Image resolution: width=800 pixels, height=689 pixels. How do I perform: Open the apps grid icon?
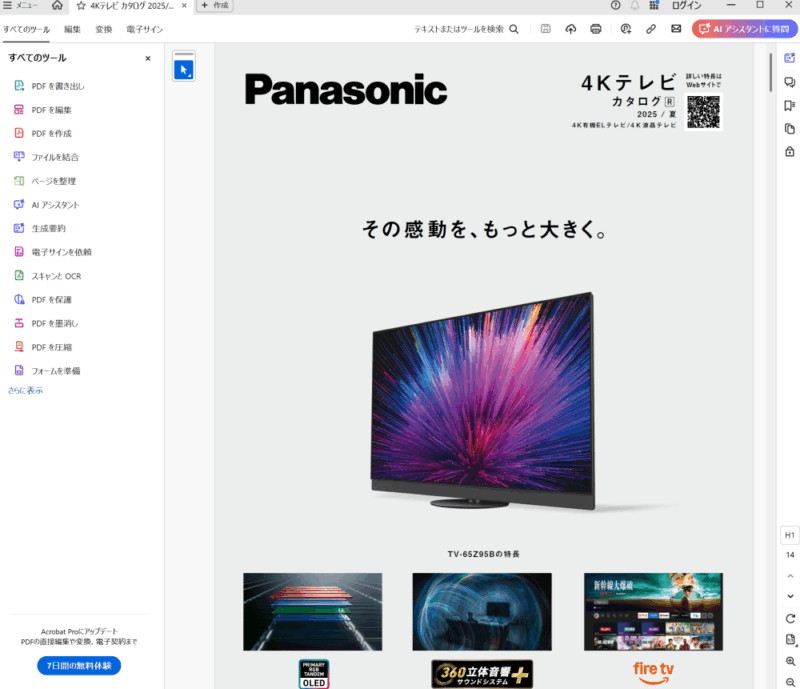pos(654,6)
